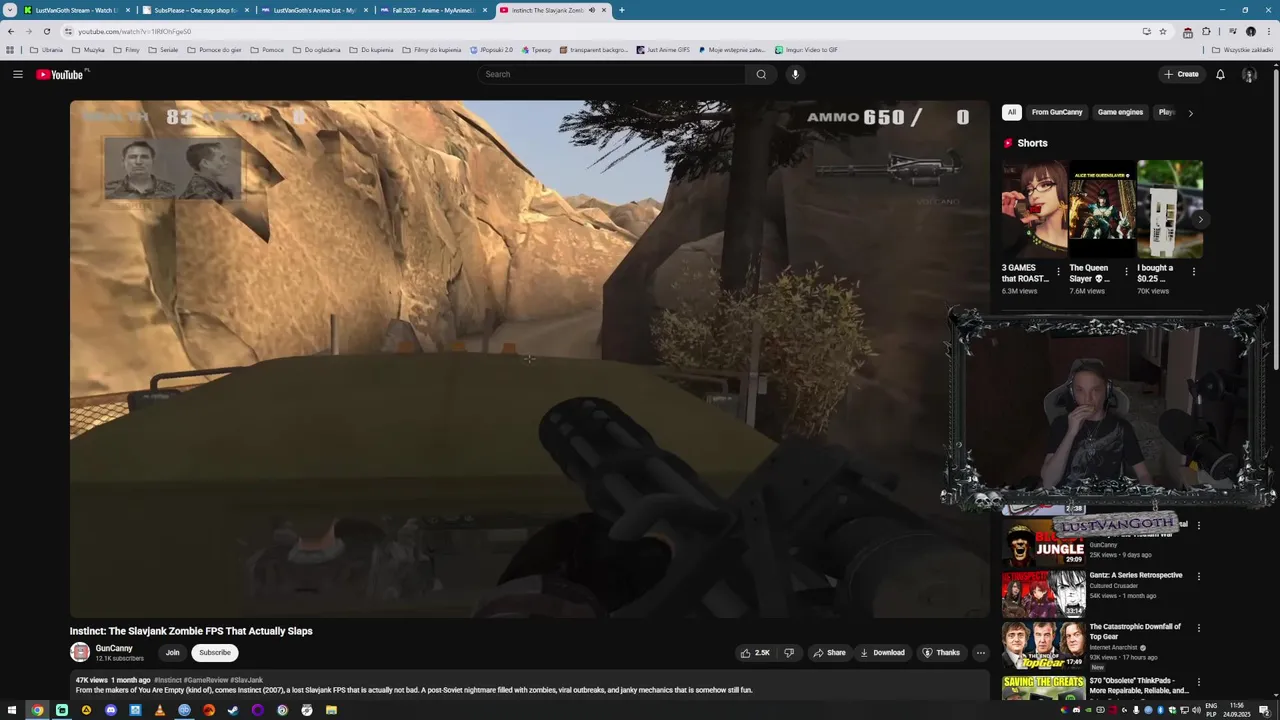
Task: Open 'Imgur: Video to GIF' bookmark
Action: (806, 49)
